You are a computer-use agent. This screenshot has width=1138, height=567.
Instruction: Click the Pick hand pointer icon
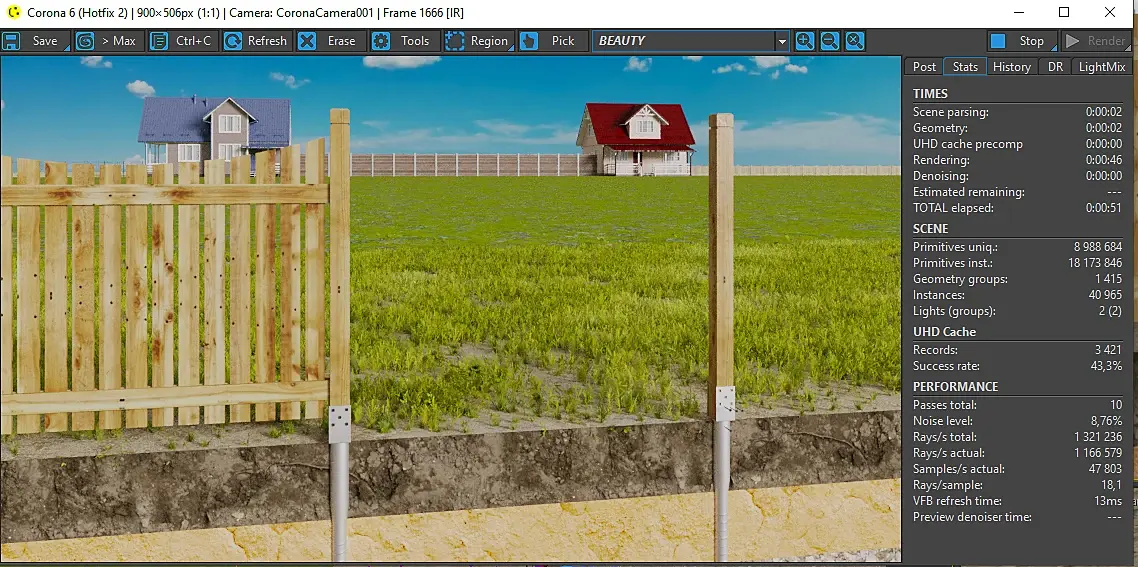[x=529, y=41]
